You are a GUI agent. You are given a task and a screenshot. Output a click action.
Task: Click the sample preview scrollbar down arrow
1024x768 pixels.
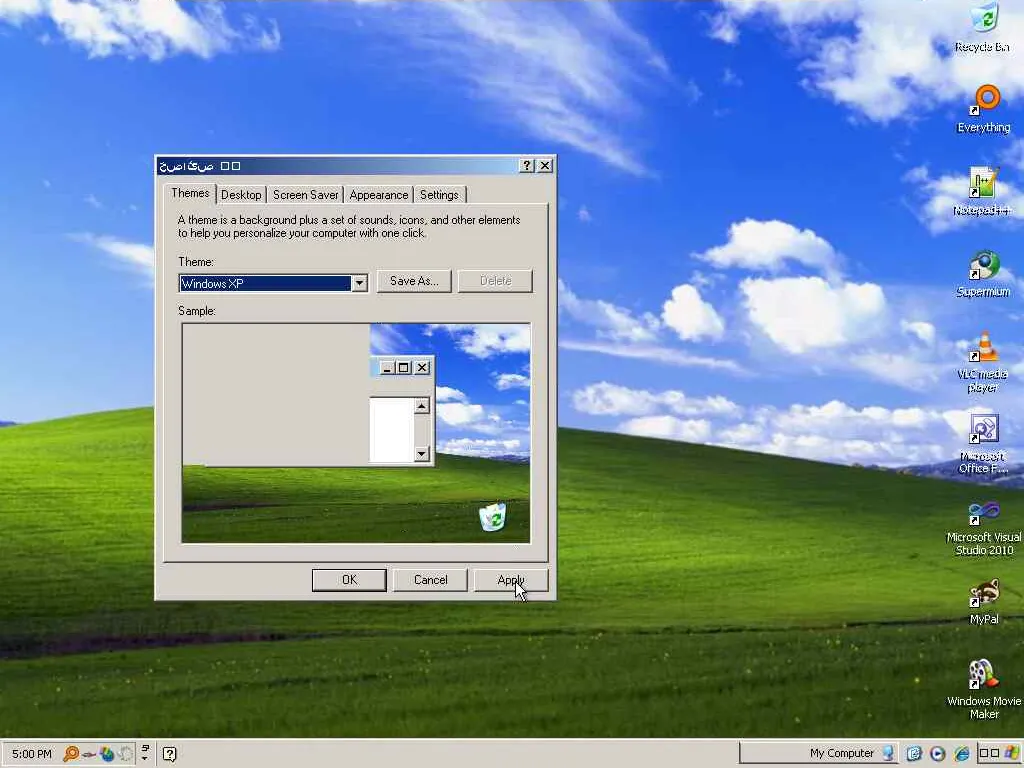422,453
